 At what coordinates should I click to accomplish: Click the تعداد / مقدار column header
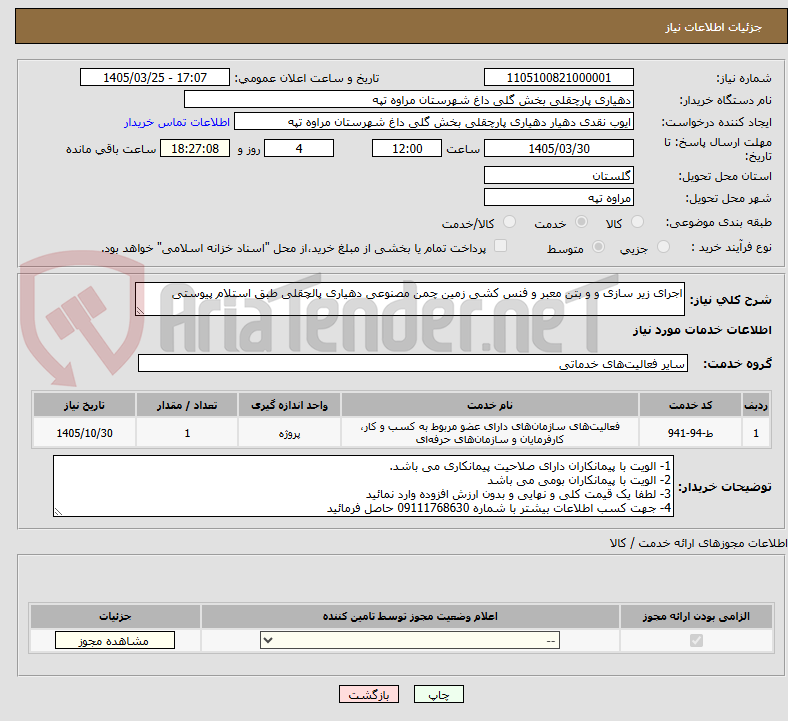[x=187, y=405]
